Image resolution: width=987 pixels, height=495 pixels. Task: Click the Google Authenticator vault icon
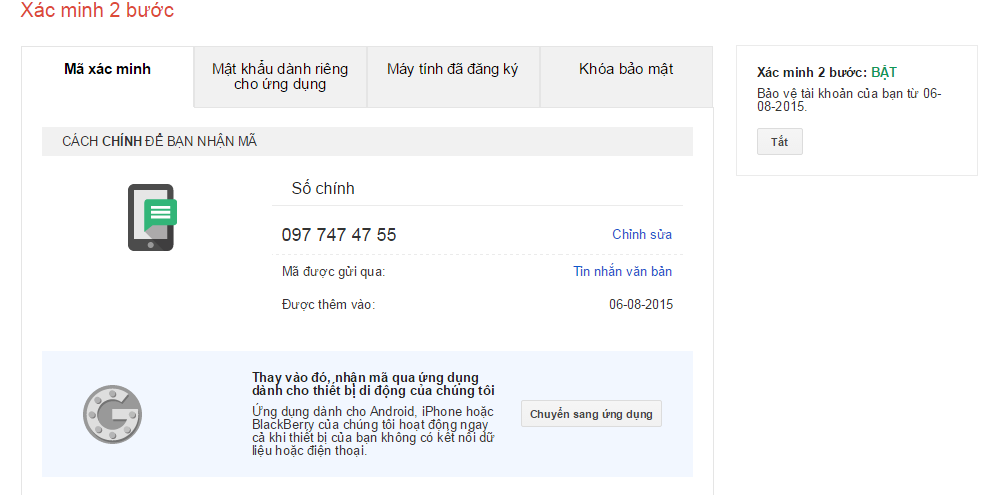coord(112,414)
